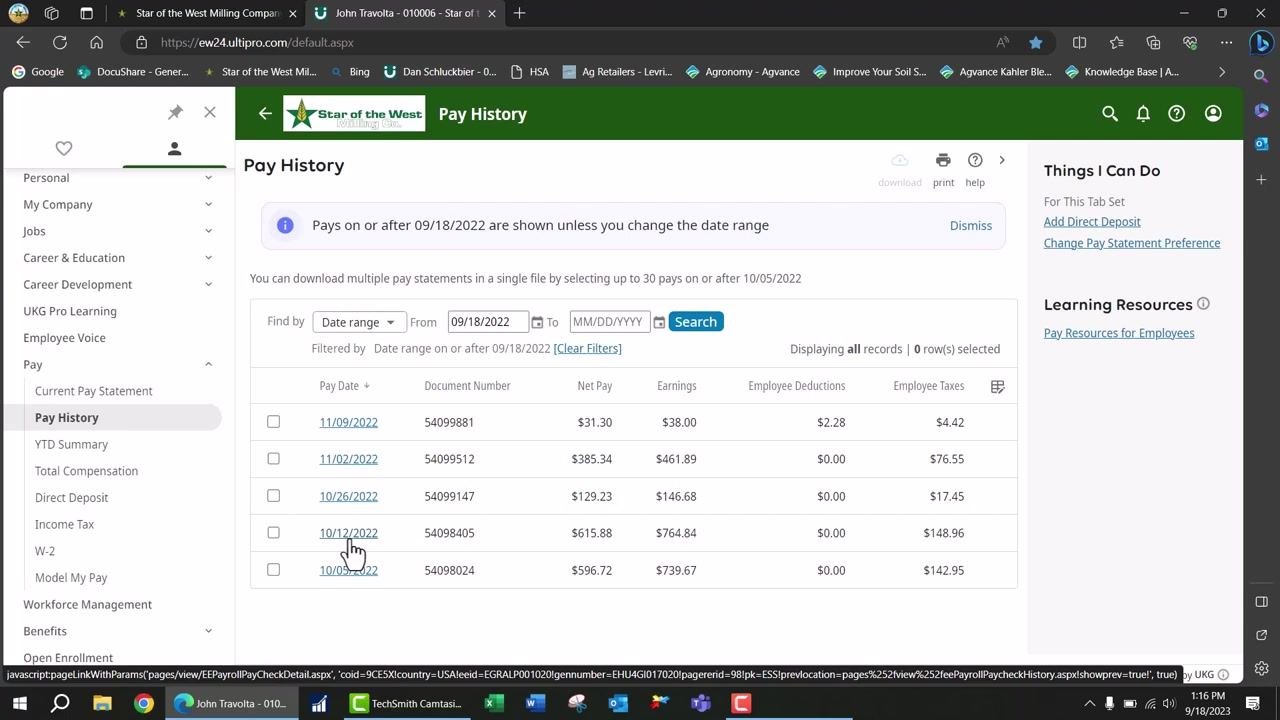Viewport: 1280px width, 720px height.
Task: Open Excel from the taskbar
Action: tap(494, 703)
